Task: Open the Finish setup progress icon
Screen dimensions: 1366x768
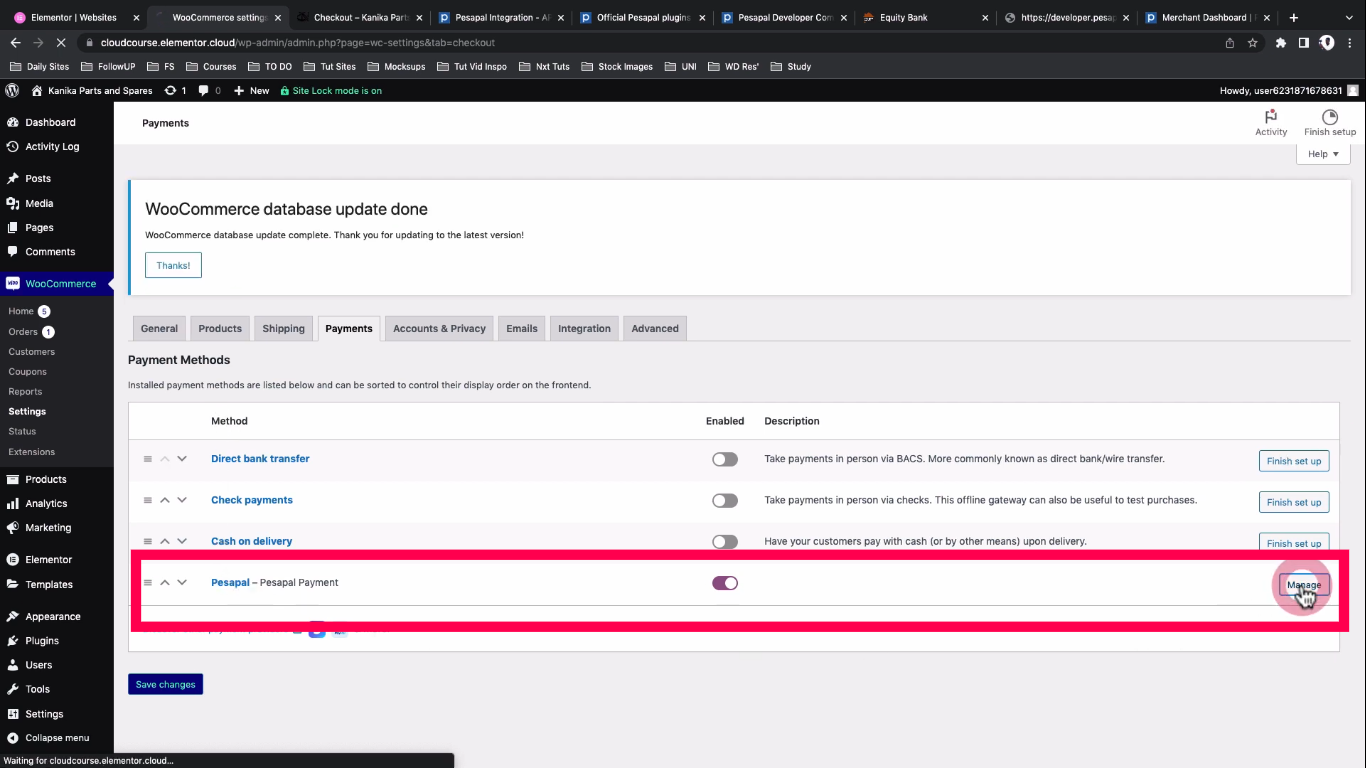Action: (x=1329, y=117)
